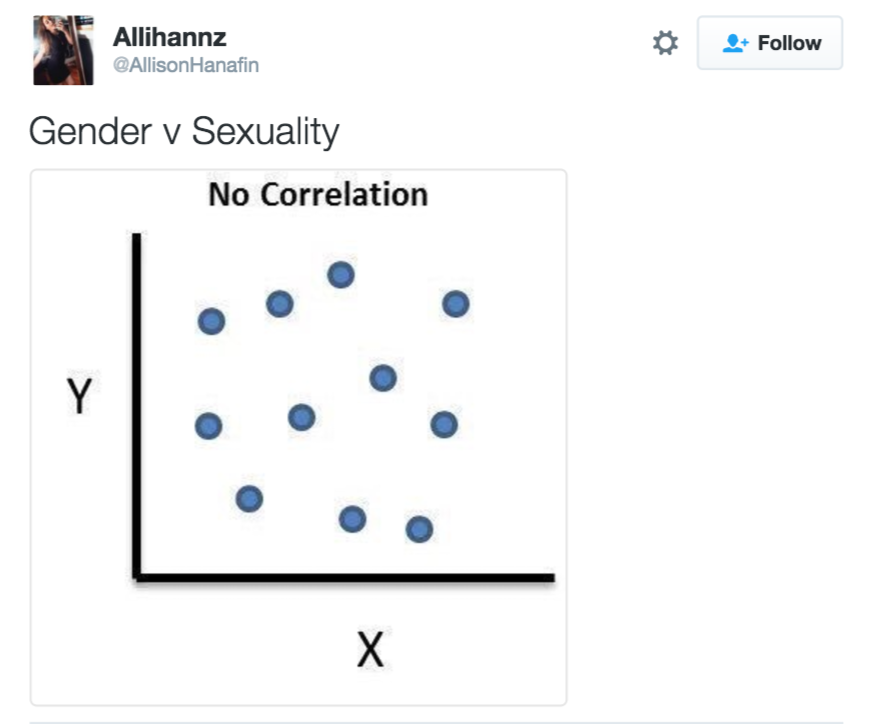Click the bottom-left-most low blue dot
This screenshot has width=894, height=724.
249,499
